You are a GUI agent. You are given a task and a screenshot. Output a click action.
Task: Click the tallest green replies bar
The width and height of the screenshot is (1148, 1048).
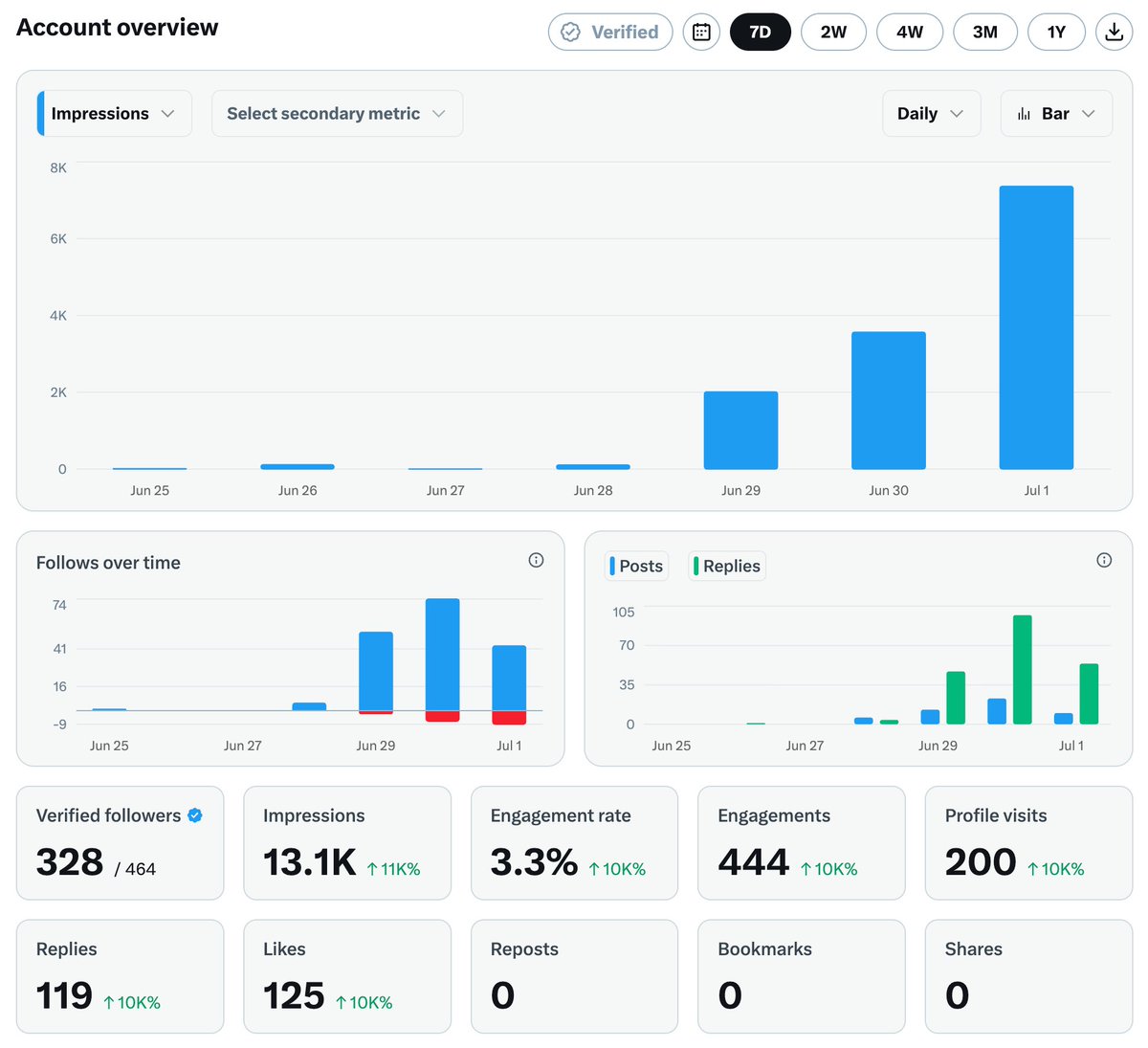click(x=1022, y=670)
